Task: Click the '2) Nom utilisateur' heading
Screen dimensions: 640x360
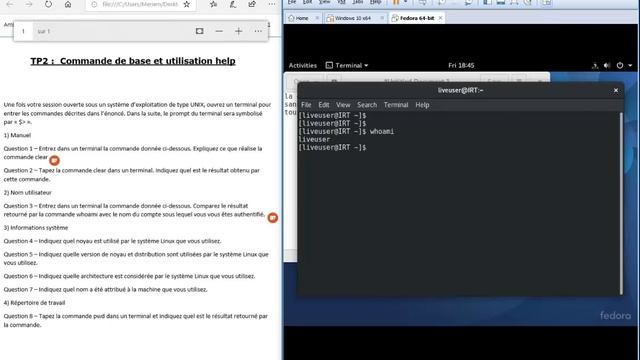Action: [x=28, y=192]
